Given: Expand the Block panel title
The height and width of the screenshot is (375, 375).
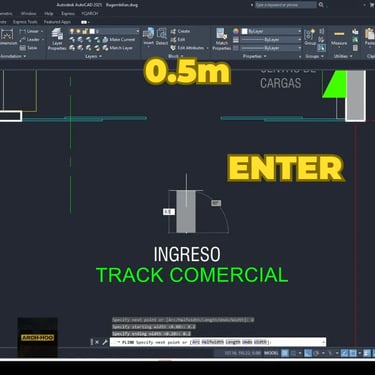Looking at the screenshot, I should tap(175, 56).
